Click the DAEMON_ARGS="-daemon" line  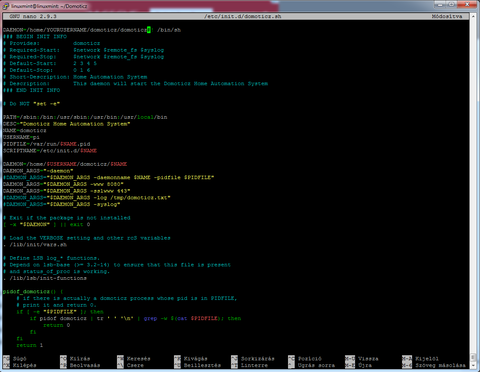[x=38, y=171]
